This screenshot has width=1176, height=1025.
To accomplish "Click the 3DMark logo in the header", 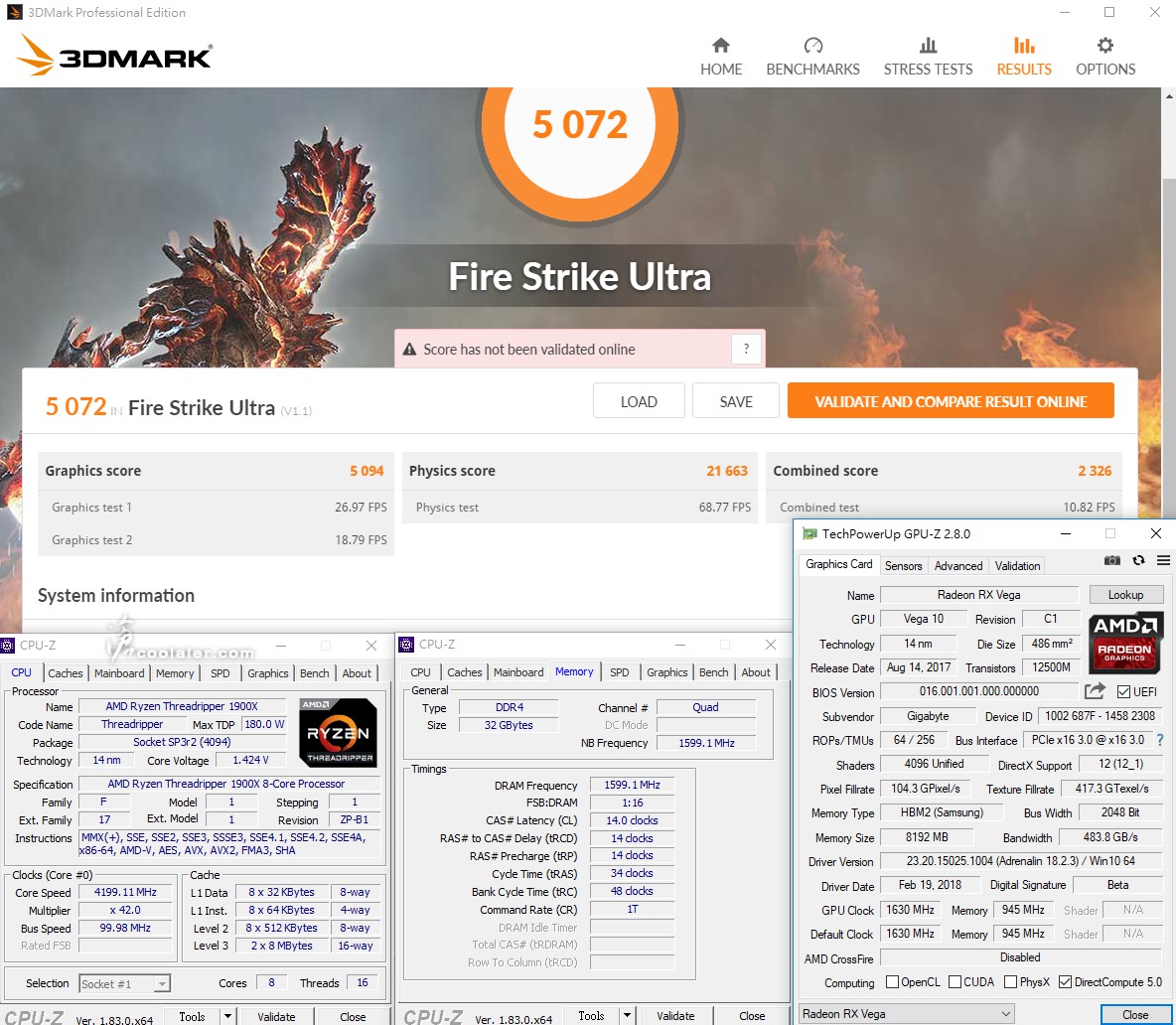I will (114, 55).
